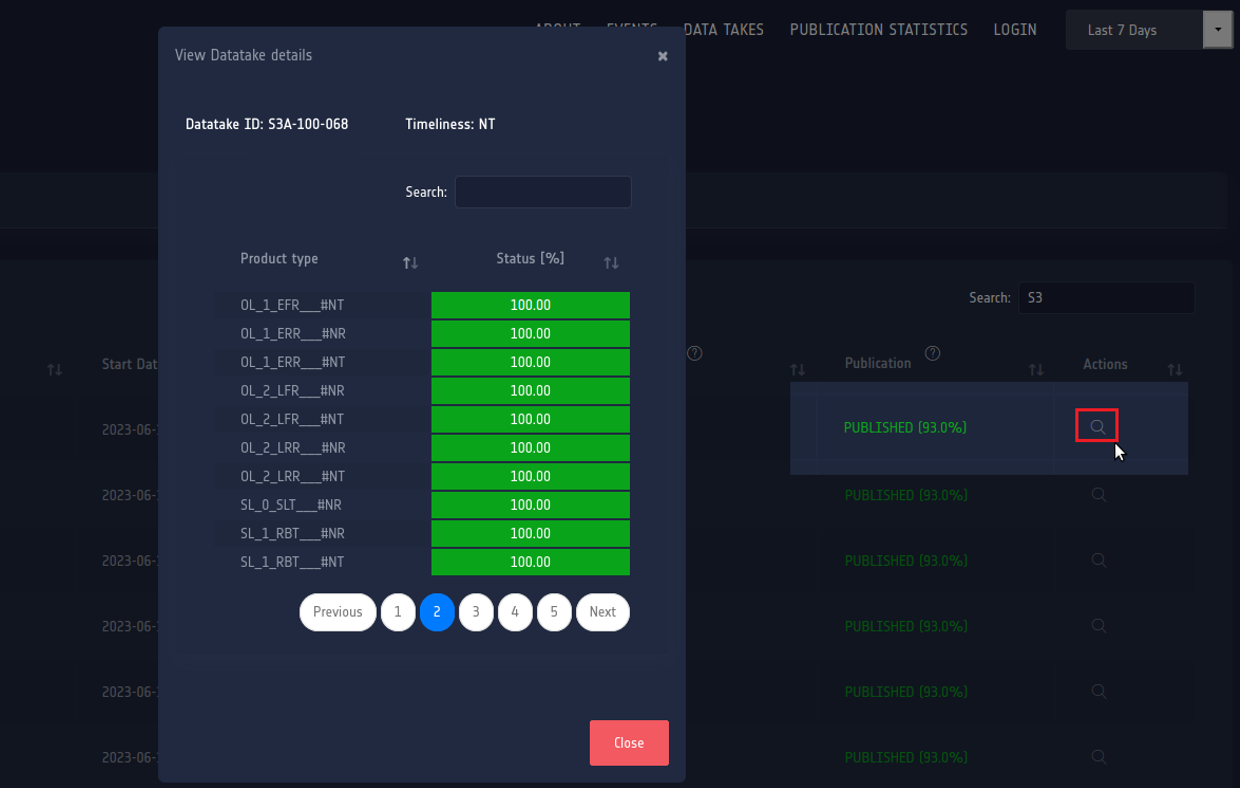Go to Previous page of product list
Screen dimensions: 1240x788
338,612
